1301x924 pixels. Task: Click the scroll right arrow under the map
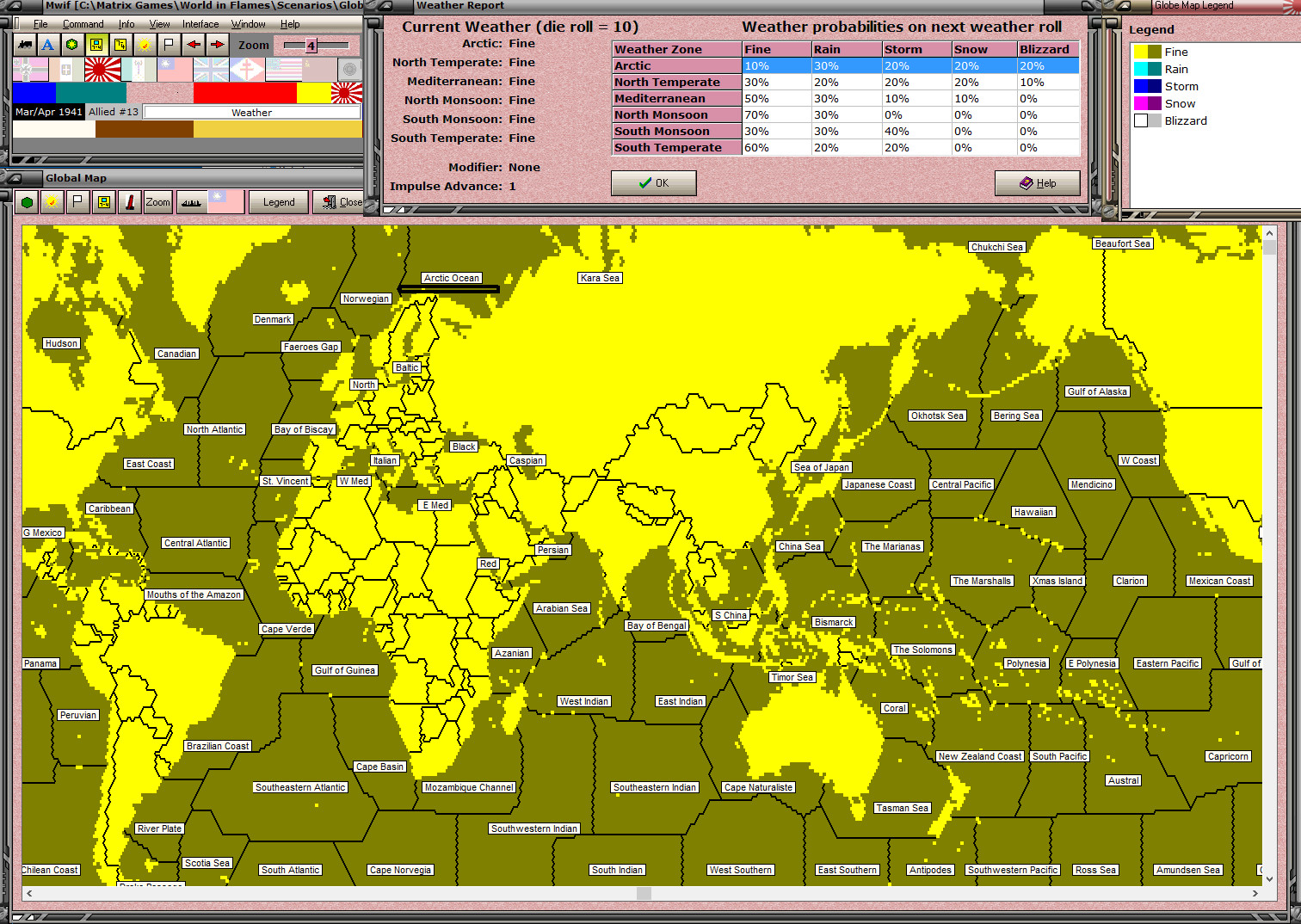[x=1255, y=893]
